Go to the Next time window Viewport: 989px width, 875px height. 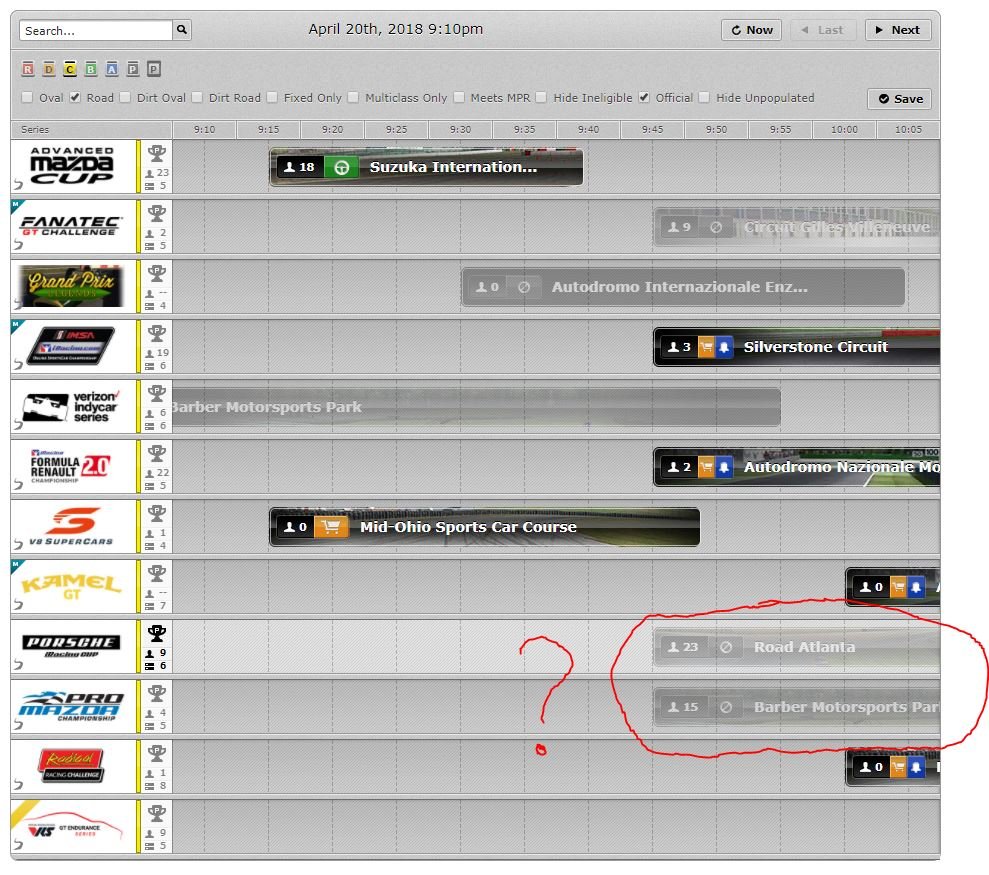[x=897, y=30]
